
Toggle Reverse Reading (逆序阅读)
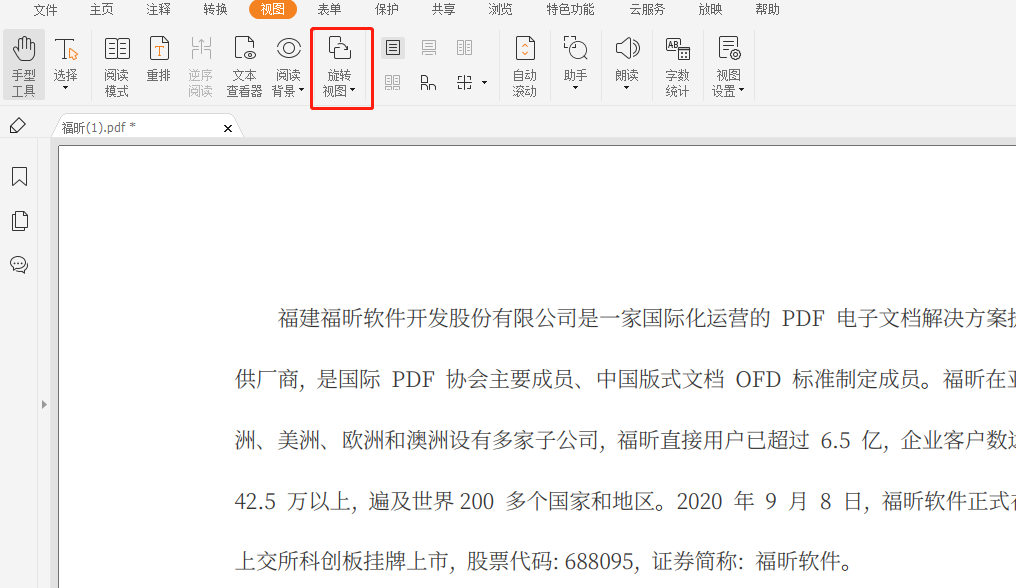[200, 62]
